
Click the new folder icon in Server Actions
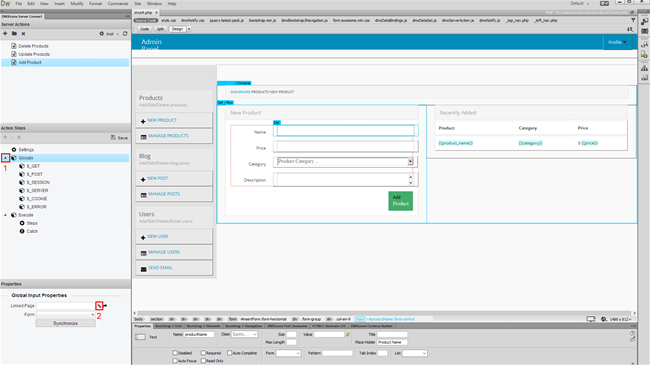point(14,34)
